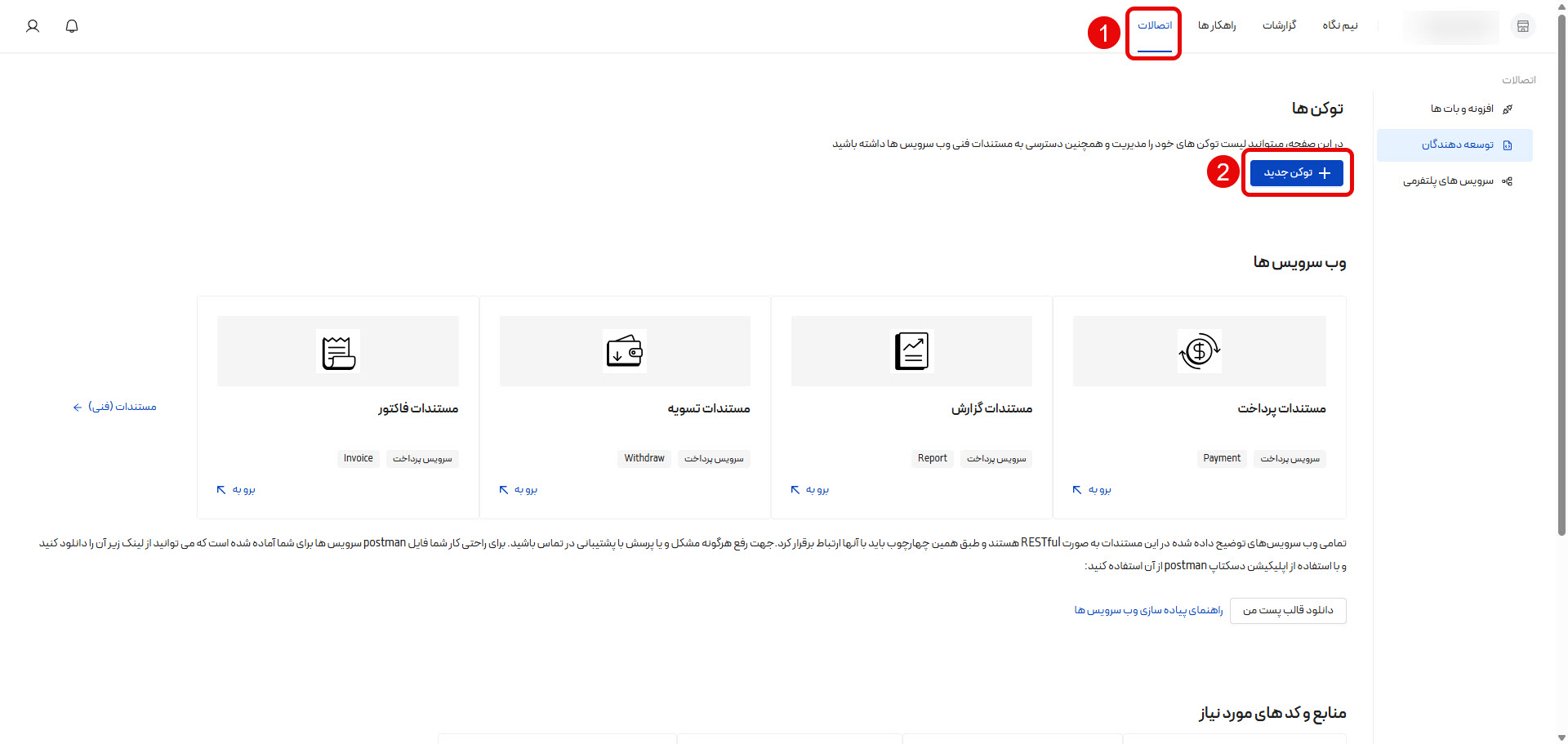1568x744 pixels.
Task: Click the payment docs dollar-cycle icon
Action: [x=1199, y=351]
